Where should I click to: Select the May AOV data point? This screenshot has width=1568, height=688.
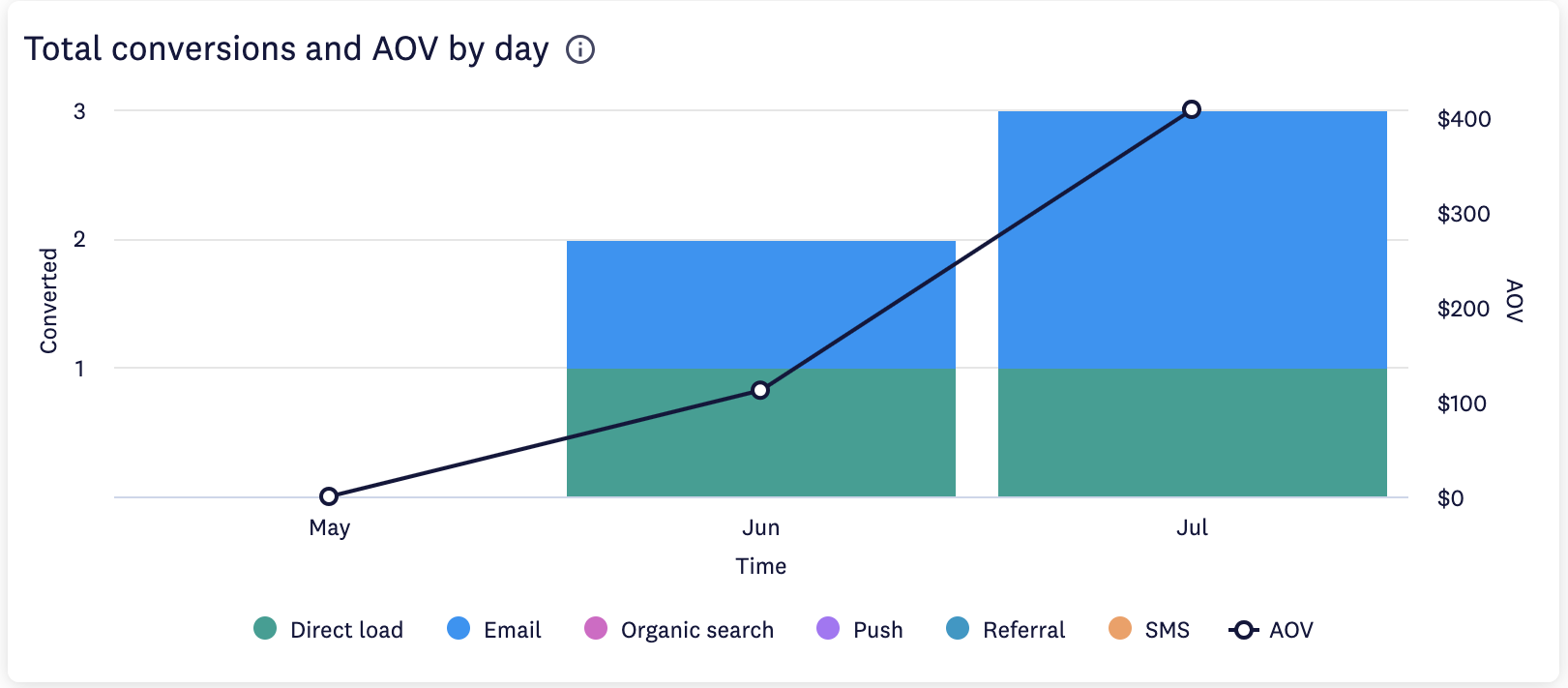[329, 496]
